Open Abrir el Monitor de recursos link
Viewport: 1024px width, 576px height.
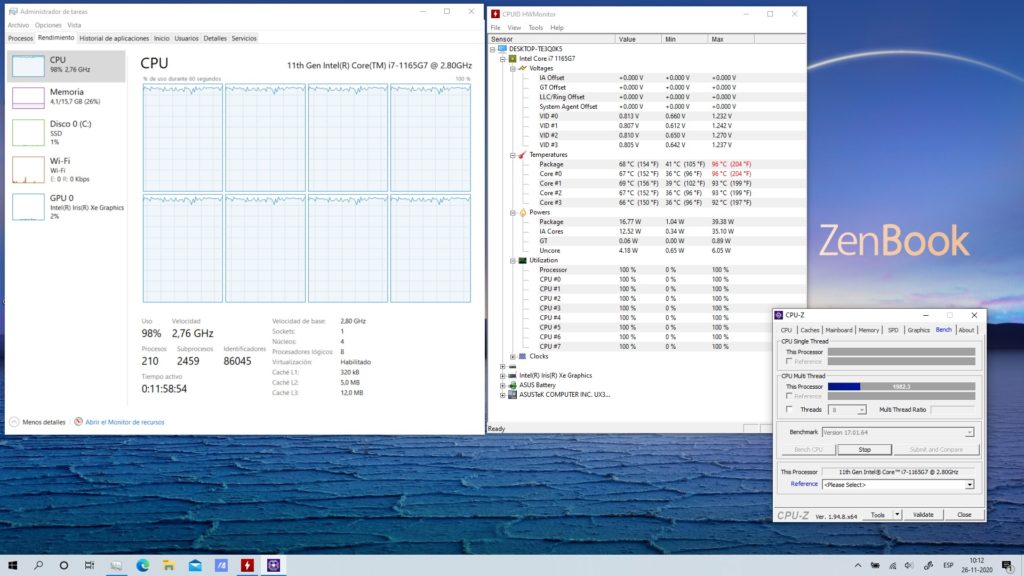pos(125,423)
